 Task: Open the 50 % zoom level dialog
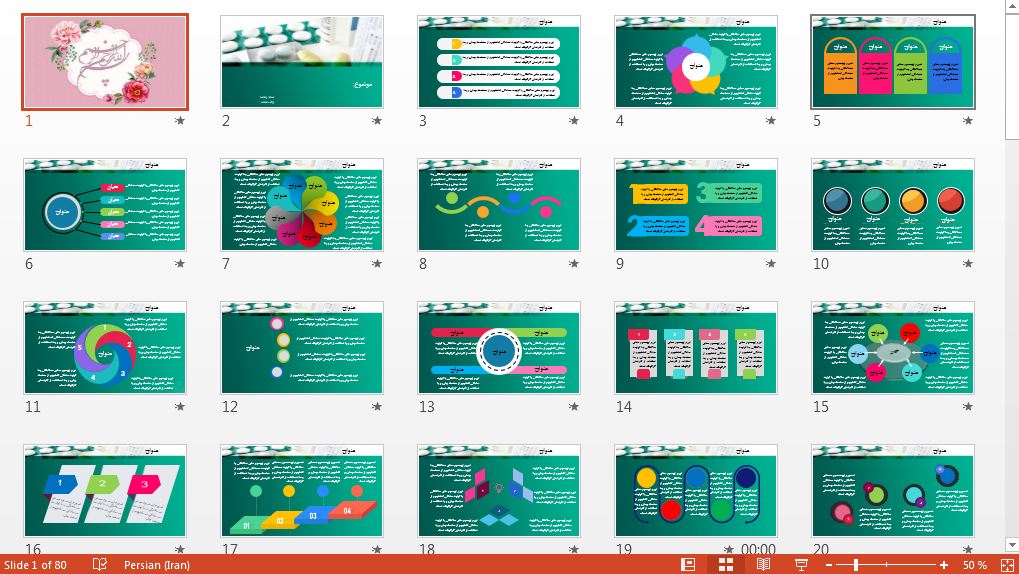tap(974, 565)
